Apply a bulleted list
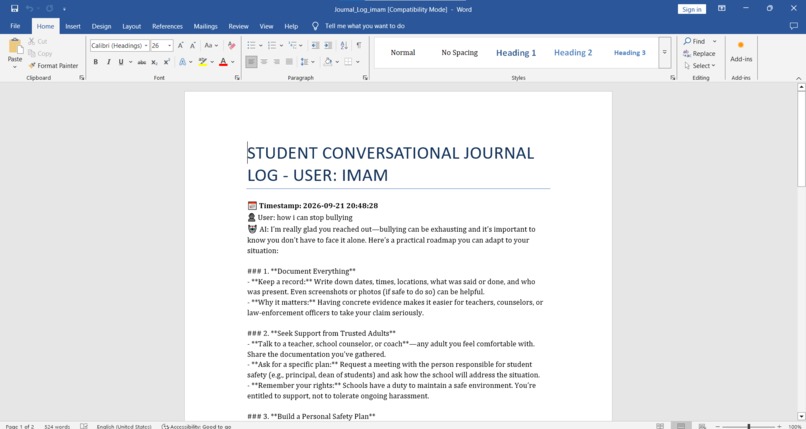 [251, 46]
